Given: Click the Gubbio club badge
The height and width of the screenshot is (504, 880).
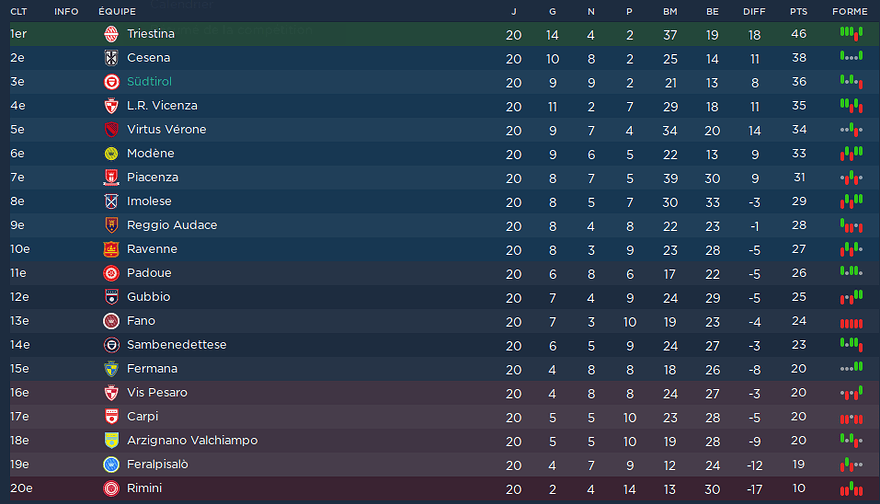Looking at the screenshot, I should [111, 297].
